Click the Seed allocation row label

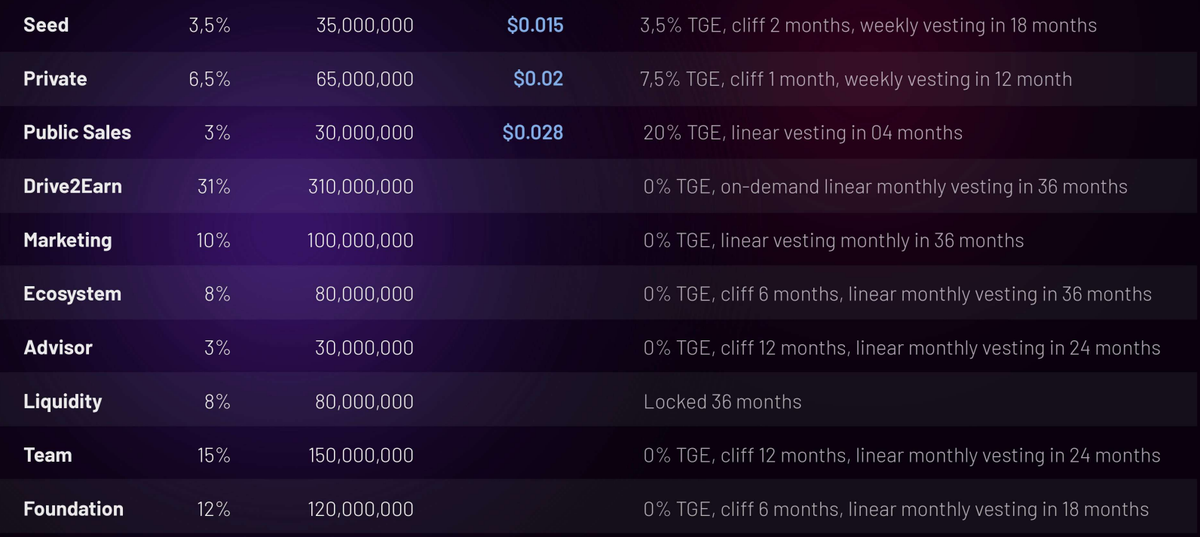point(46,25)
